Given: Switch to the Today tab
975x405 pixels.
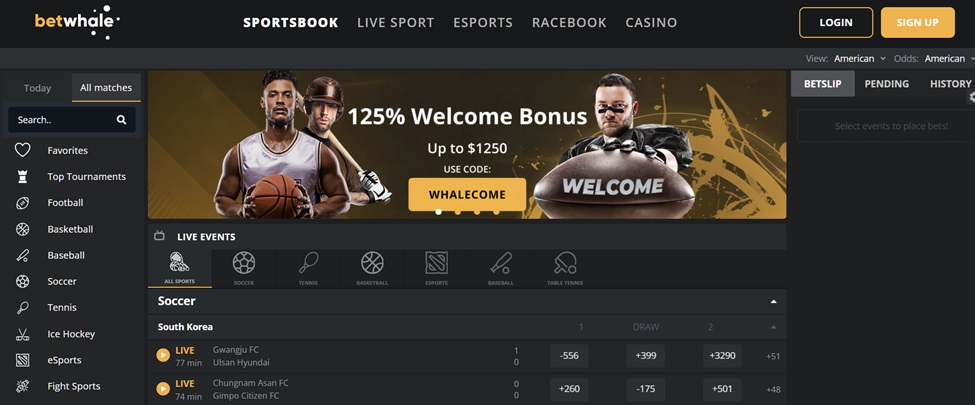Looking at the screenshot, I should click(x=37, y=88).
